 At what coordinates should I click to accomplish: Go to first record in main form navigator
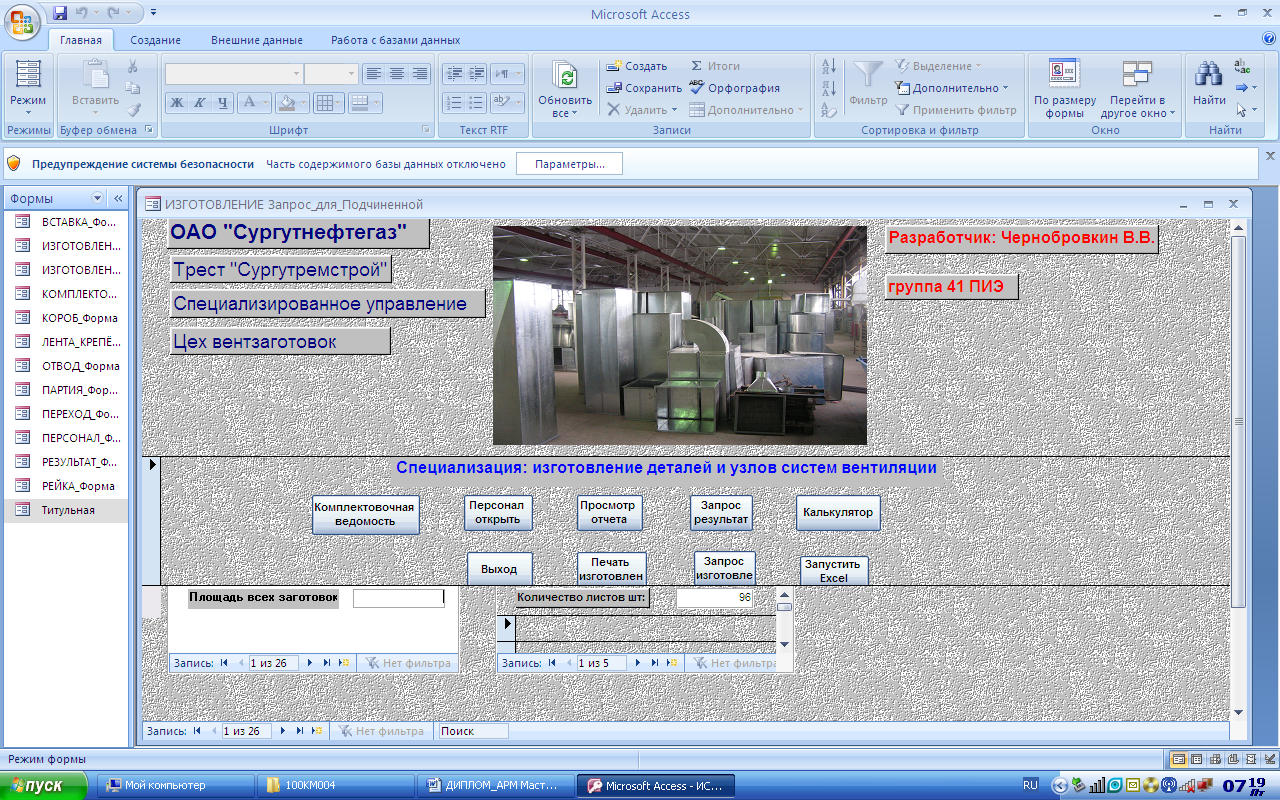point(197,731)
